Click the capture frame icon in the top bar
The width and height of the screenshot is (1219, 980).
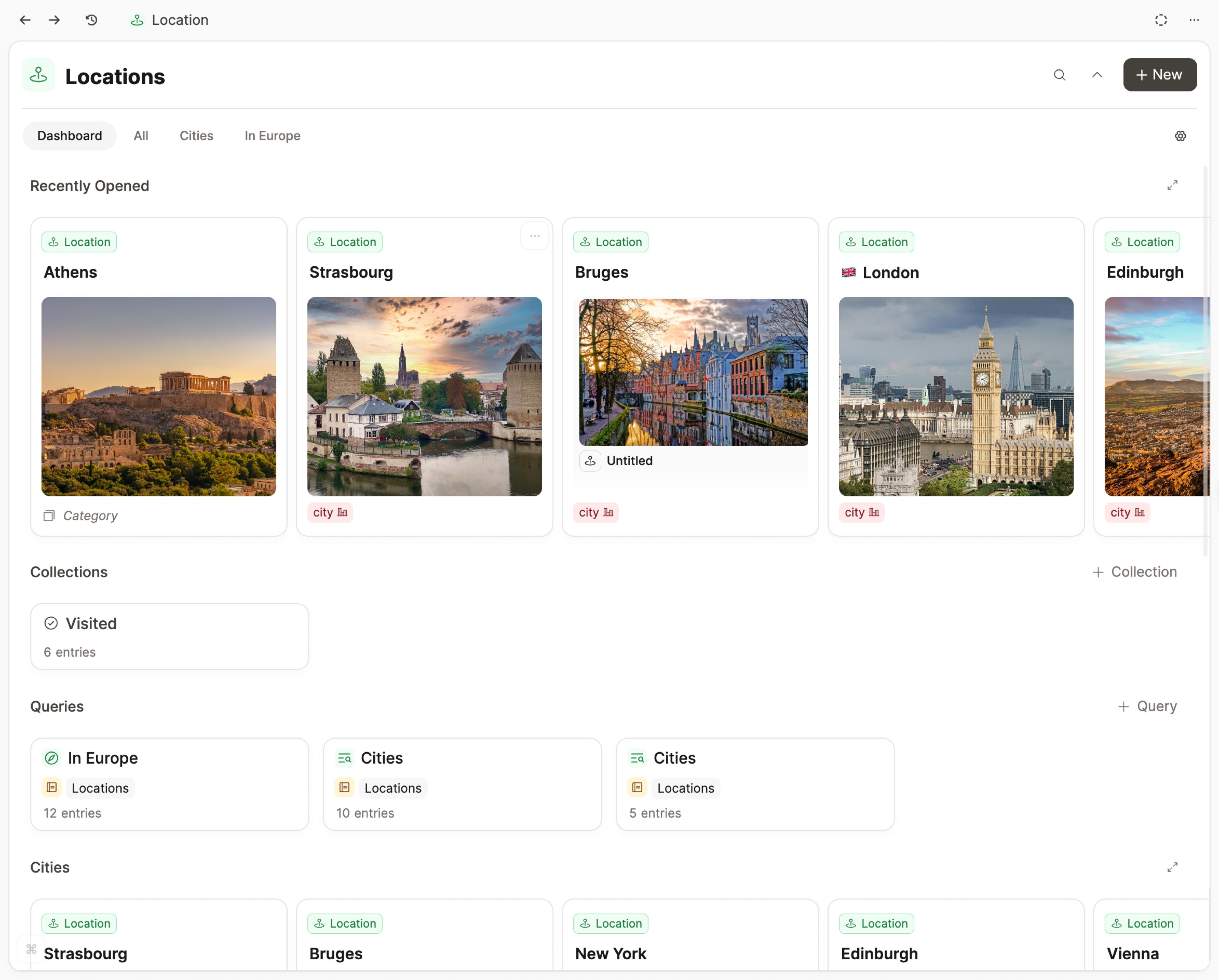coord(1161,20)
